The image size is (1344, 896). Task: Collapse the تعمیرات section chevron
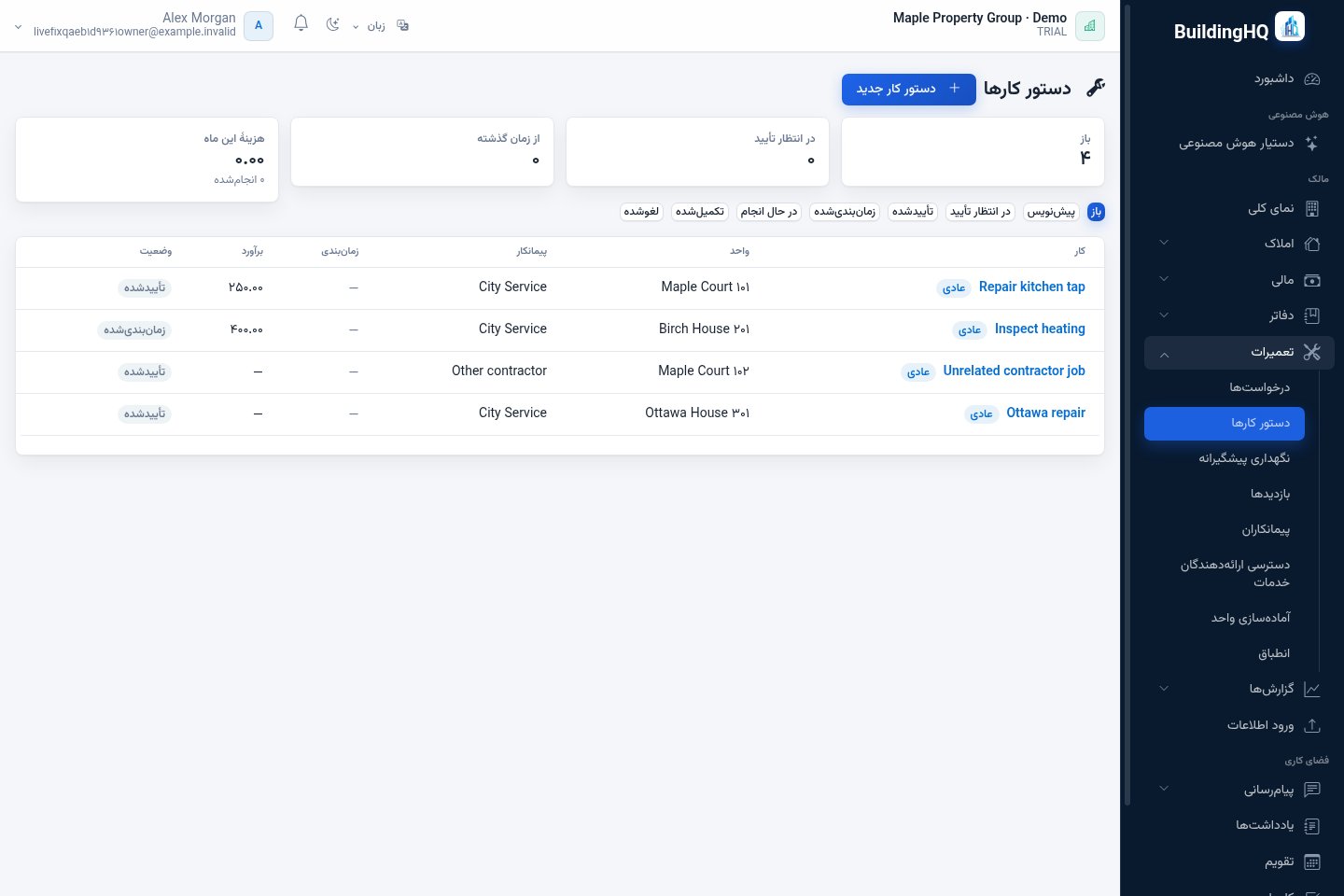tap(1164, 354)
